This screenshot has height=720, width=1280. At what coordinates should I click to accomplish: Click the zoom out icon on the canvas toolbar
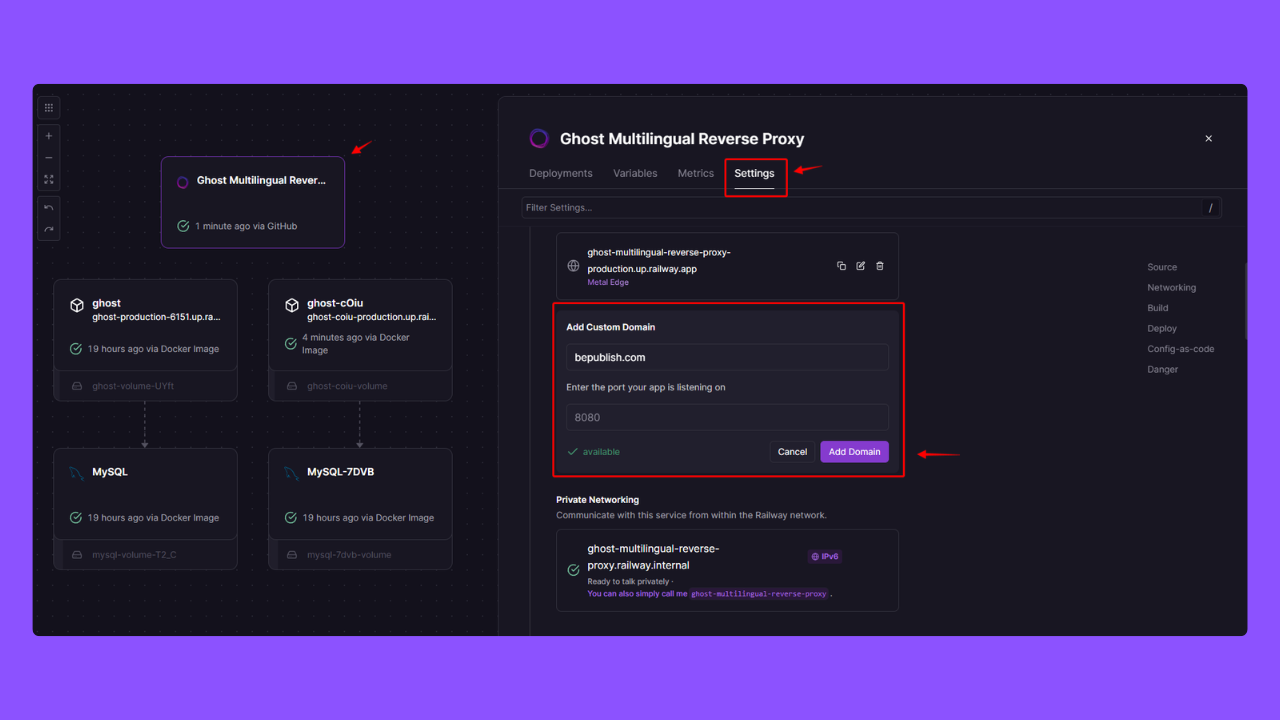48,157
